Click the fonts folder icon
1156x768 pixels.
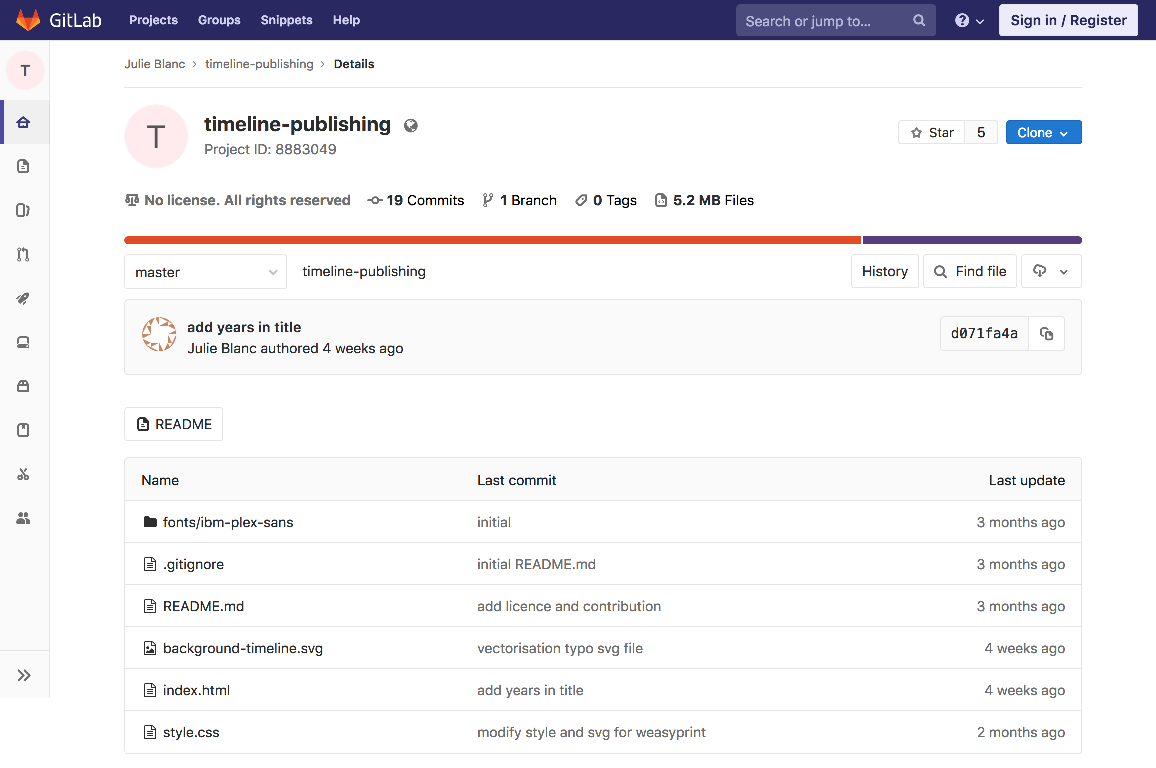pyautogui.click(x=150, y=522)
